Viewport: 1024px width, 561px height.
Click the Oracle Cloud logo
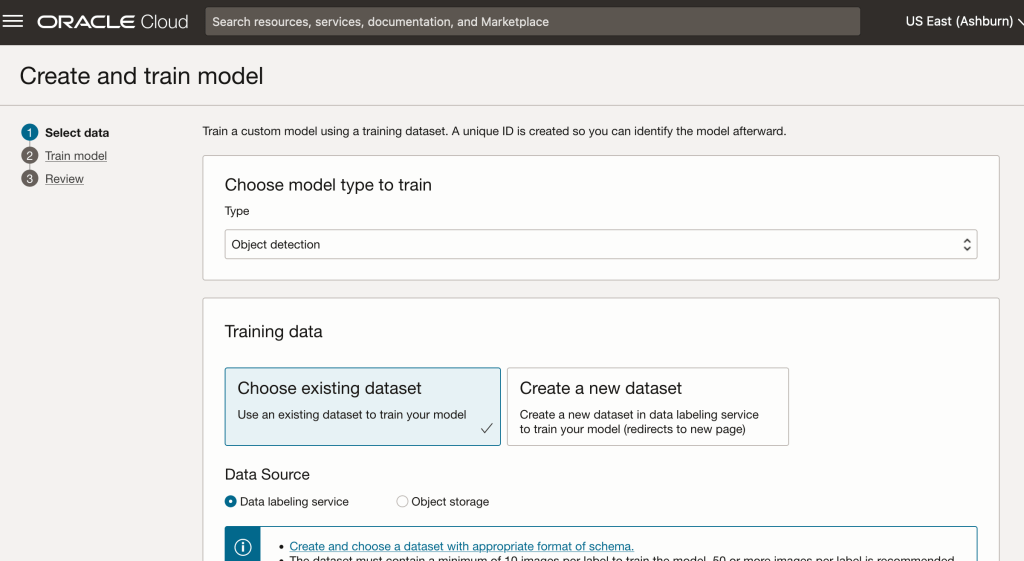pyautogui.click(x=113, y=21)
